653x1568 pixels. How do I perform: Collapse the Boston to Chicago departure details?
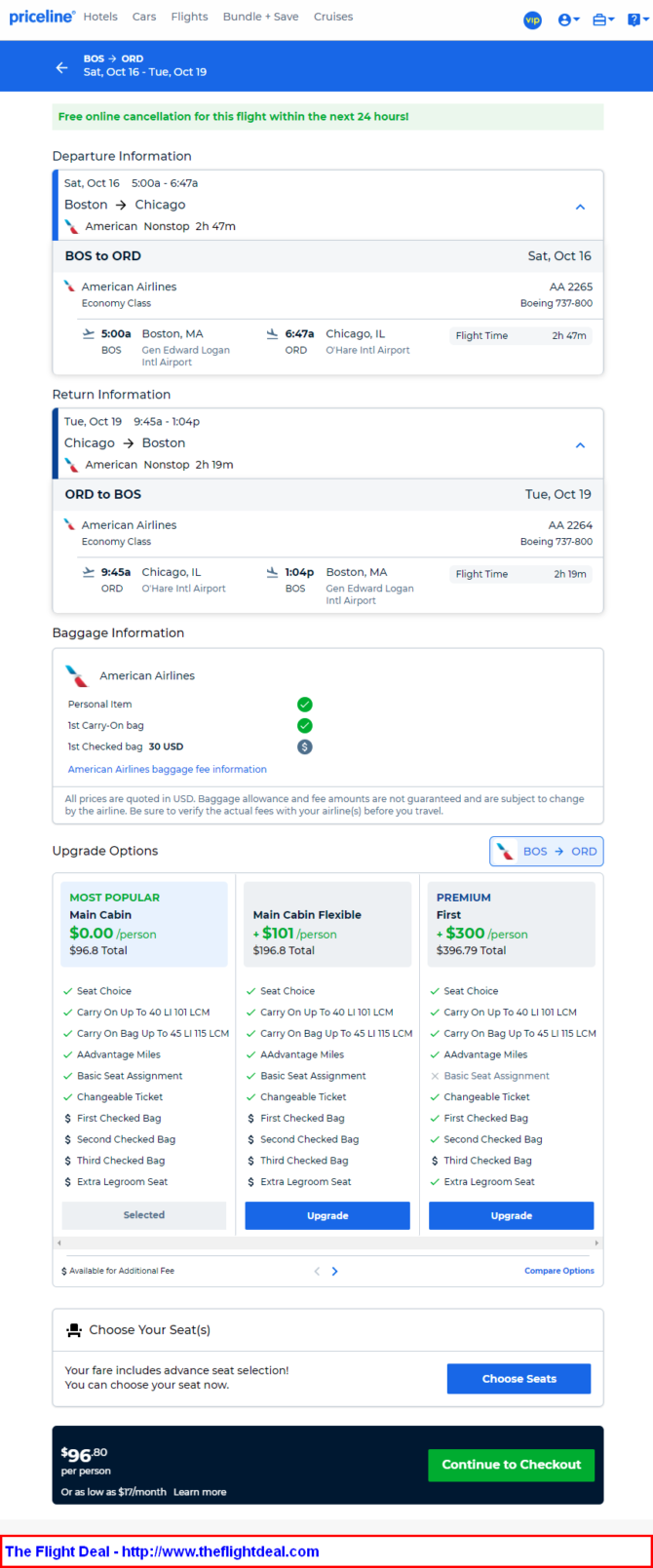coord(580,207)
